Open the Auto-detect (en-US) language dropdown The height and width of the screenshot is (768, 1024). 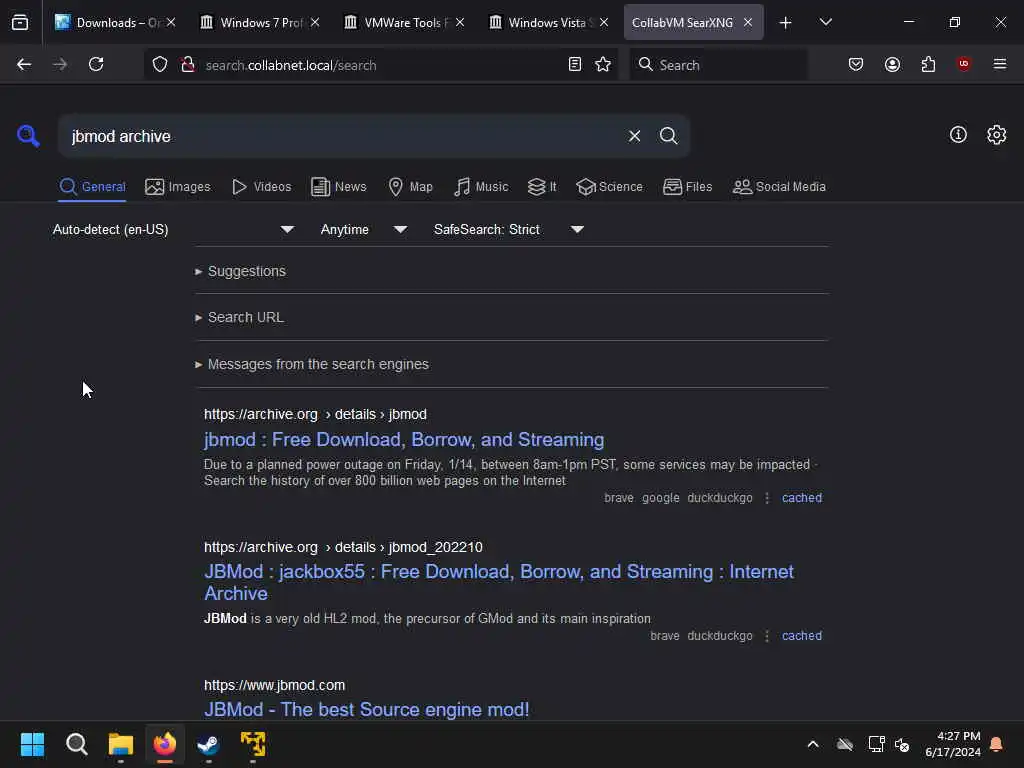coord(173,230)
